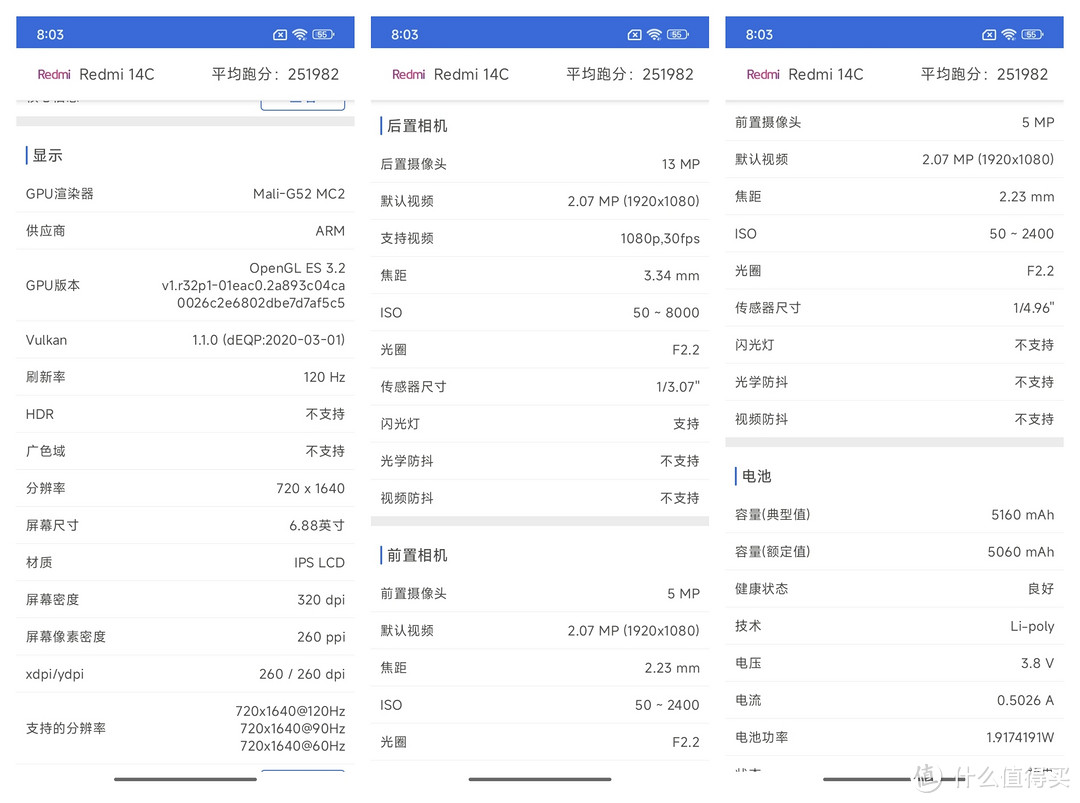The image size is (1080, 803).
Task: Tap the GPU版本 OpenGL ES 3.2 value
Action: pyautogui.click(x=253, y=285)
